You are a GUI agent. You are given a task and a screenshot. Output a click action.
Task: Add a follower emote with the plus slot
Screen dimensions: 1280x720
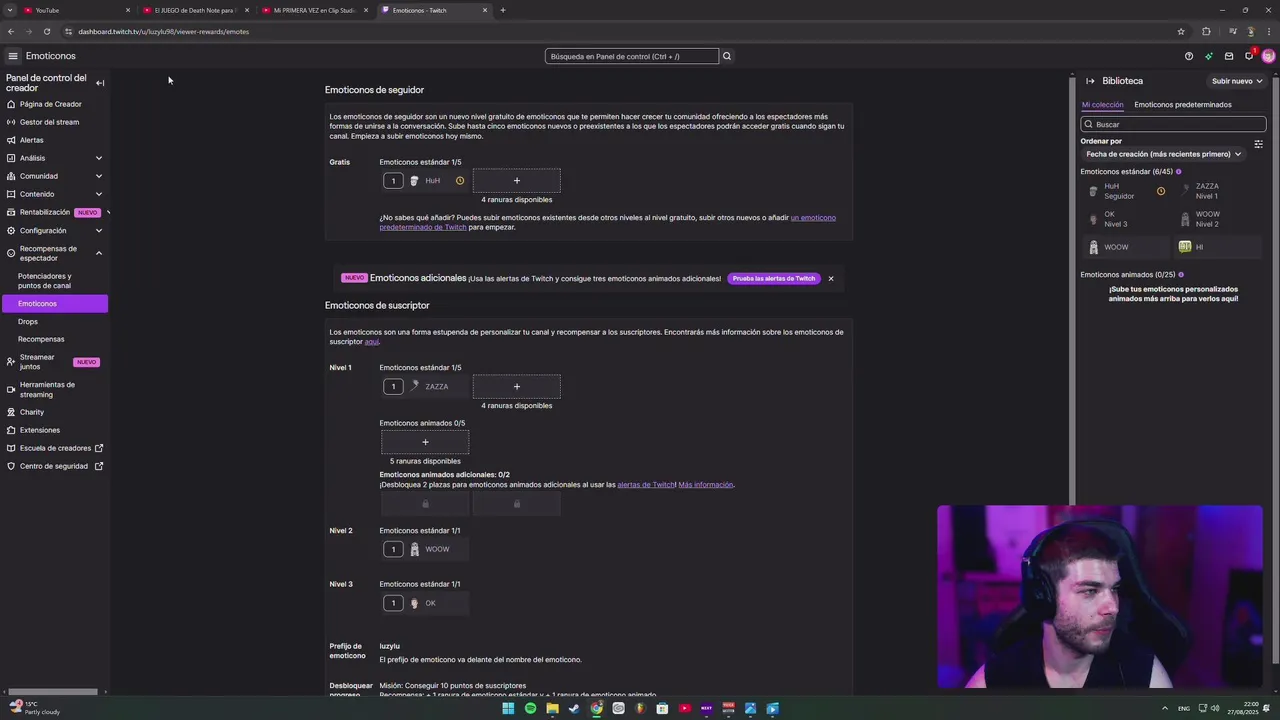click(517, 181)
